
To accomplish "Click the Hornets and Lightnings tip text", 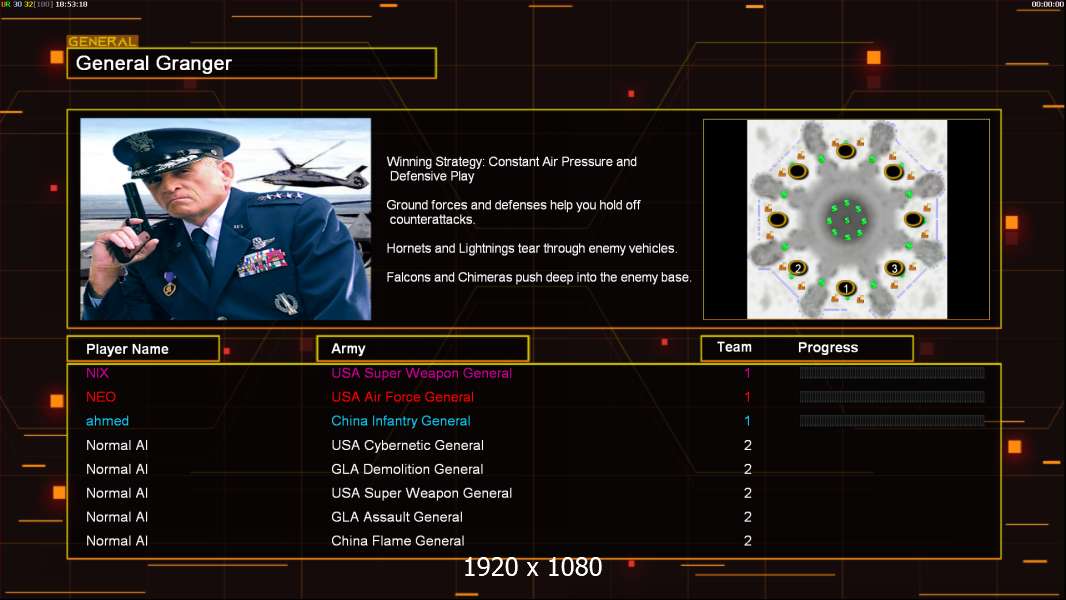I will point(532,249).
